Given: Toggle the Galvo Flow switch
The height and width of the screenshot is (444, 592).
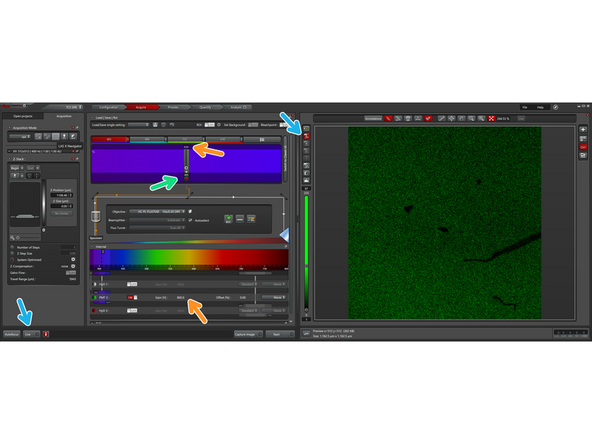Looking at the screenshot, I should click(71, 273).
